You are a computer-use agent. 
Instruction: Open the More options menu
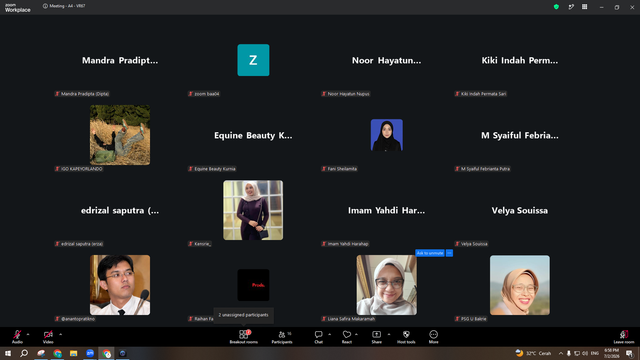coord(433,336)
